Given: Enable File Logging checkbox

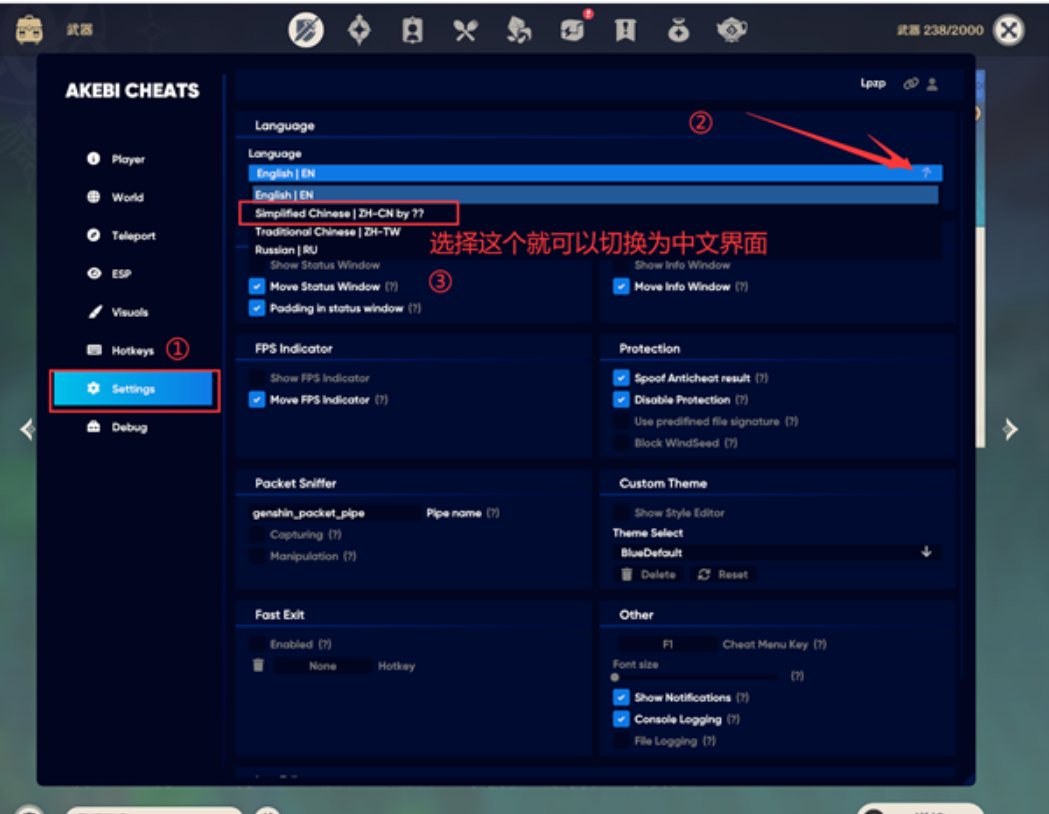Looking at the screenshot, I should [x=621, y=740].
